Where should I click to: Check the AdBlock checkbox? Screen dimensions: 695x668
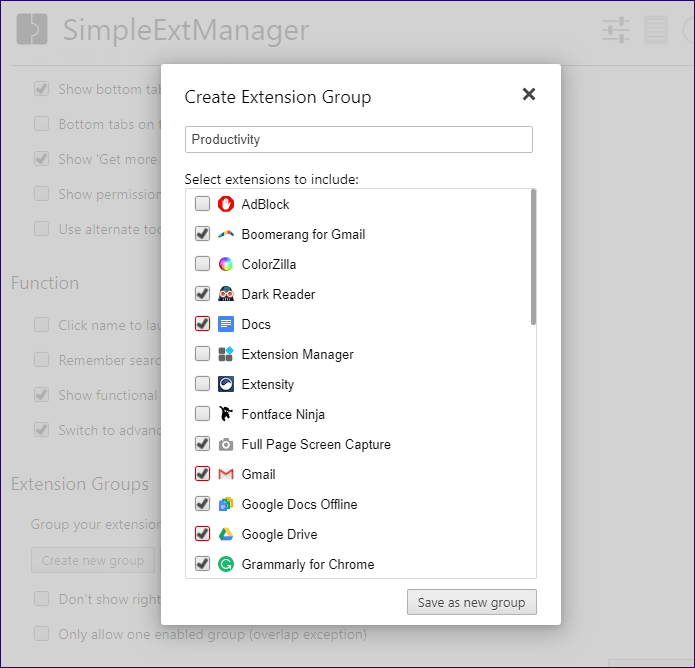tap(203, 204)
